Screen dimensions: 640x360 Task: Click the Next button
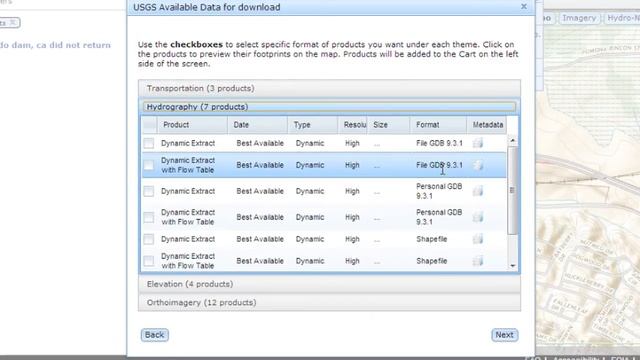(504, 335)
